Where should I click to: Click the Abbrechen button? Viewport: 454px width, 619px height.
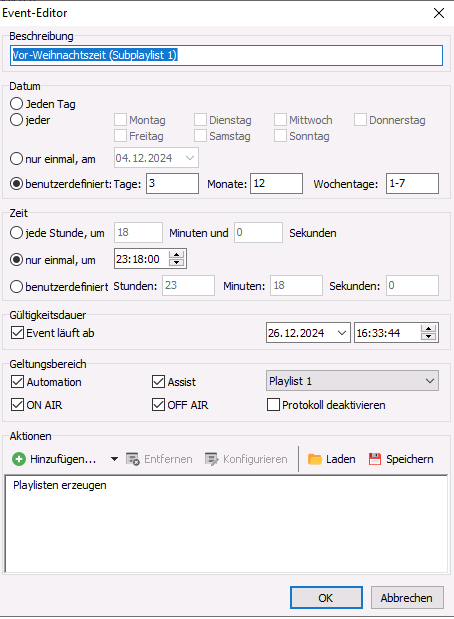407,598
